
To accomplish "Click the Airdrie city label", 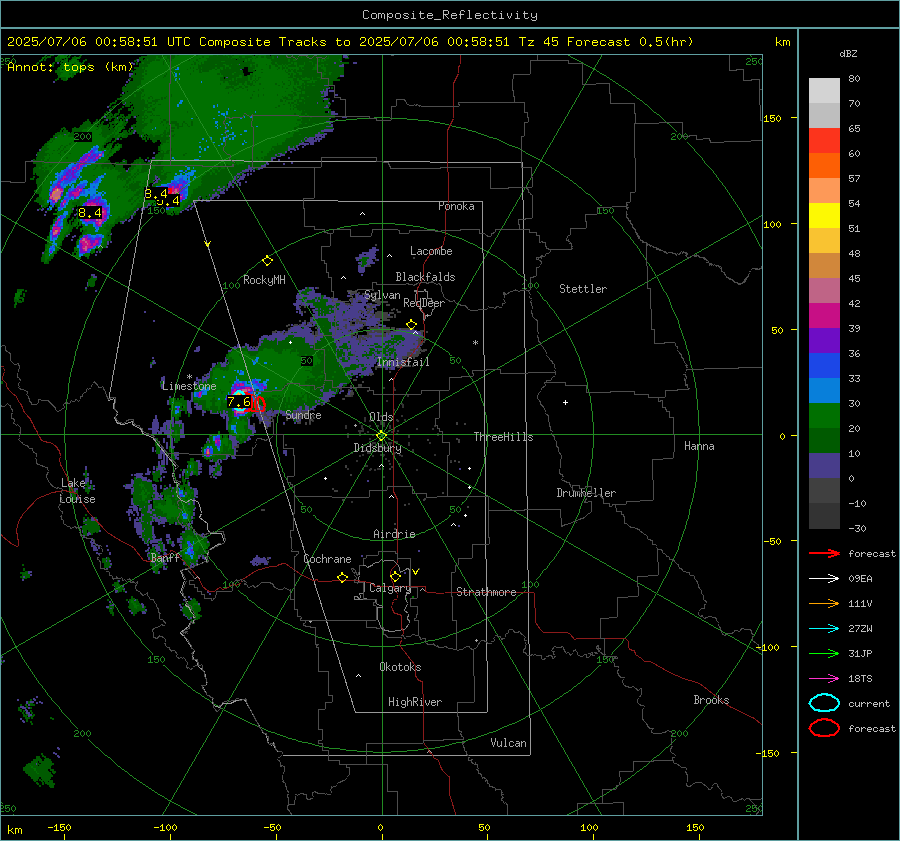I will (394, 534).
